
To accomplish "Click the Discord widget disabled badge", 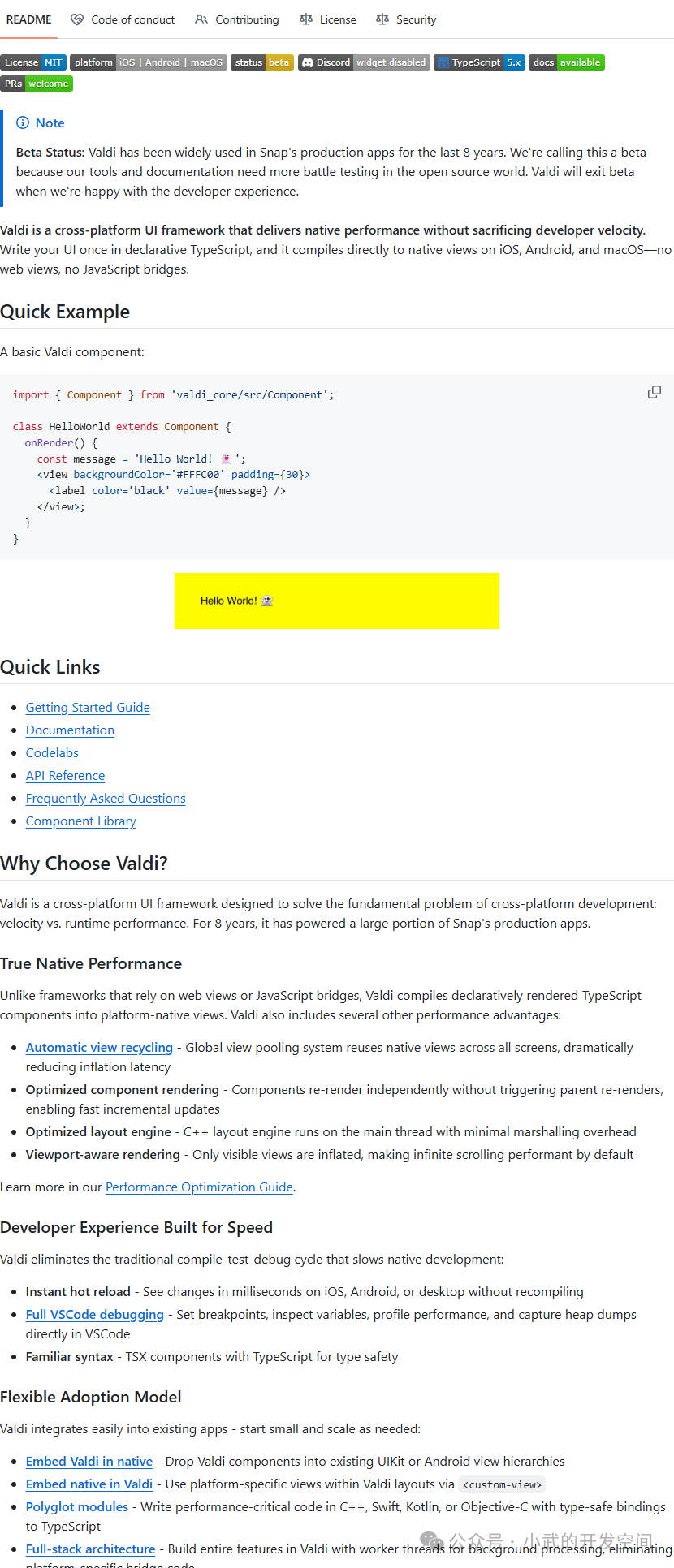I will pos(364,62).
